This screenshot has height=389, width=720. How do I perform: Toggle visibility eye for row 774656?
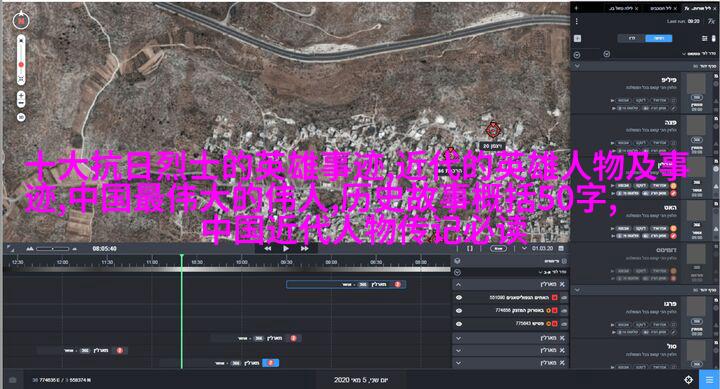click(x=459, y=310)
